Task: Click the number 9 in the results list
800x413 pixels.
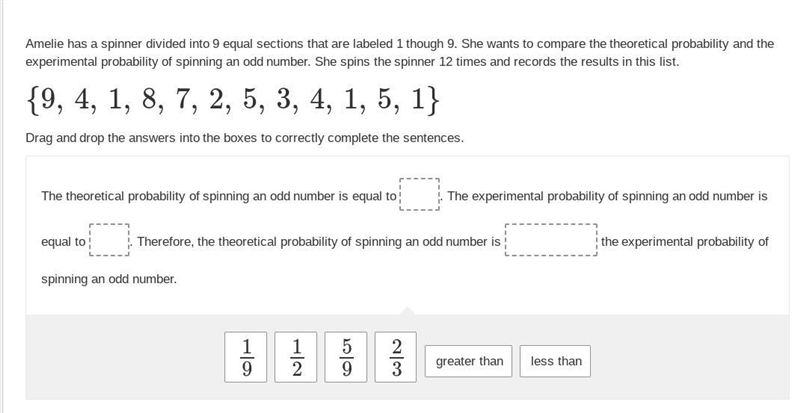Action: [x=48, y=99]
